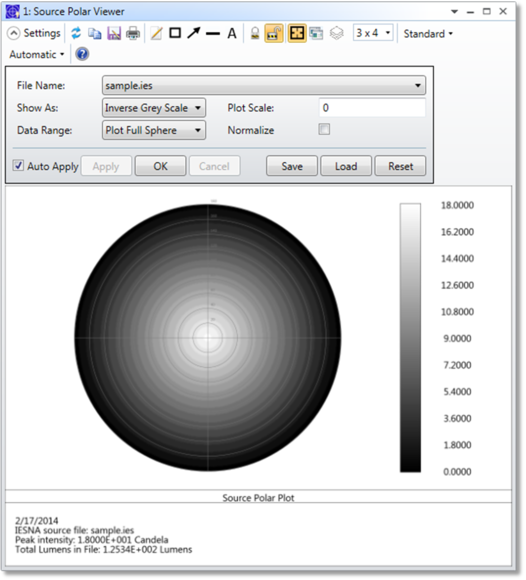Click the OK button
Screen dimensions: 526x580
[x=161, y=166]
